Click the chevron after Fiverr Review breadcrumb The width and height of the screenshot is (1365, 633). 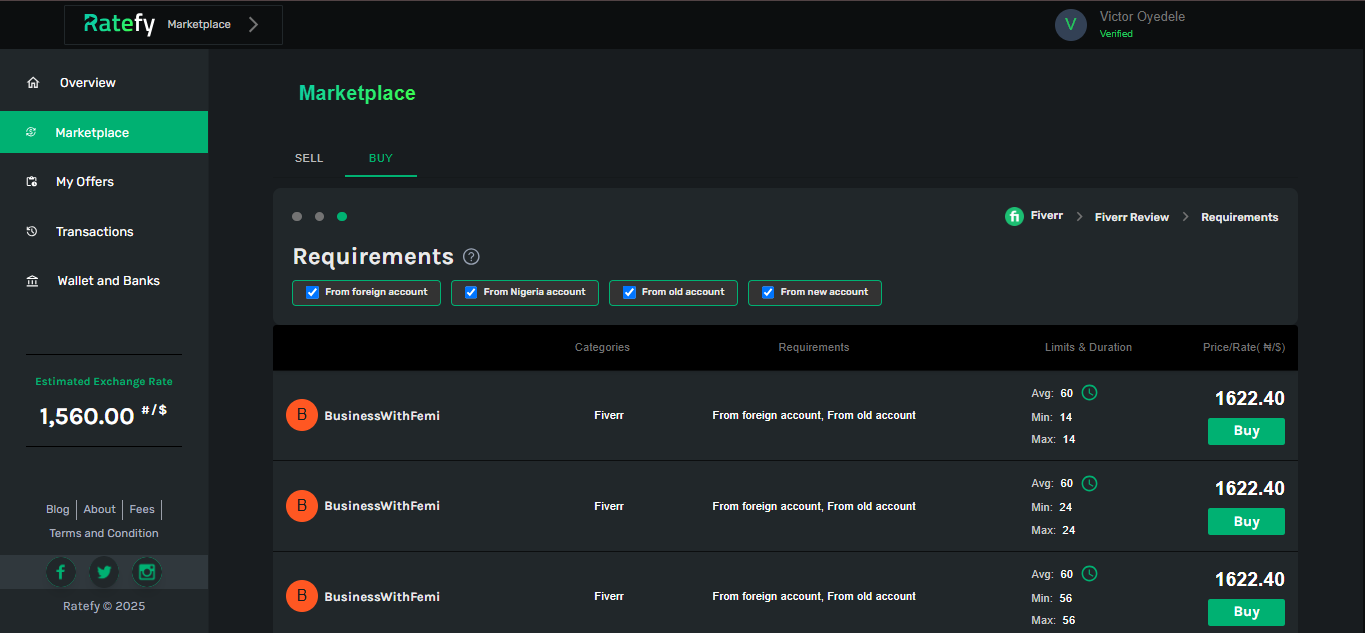click(1186, 217)
